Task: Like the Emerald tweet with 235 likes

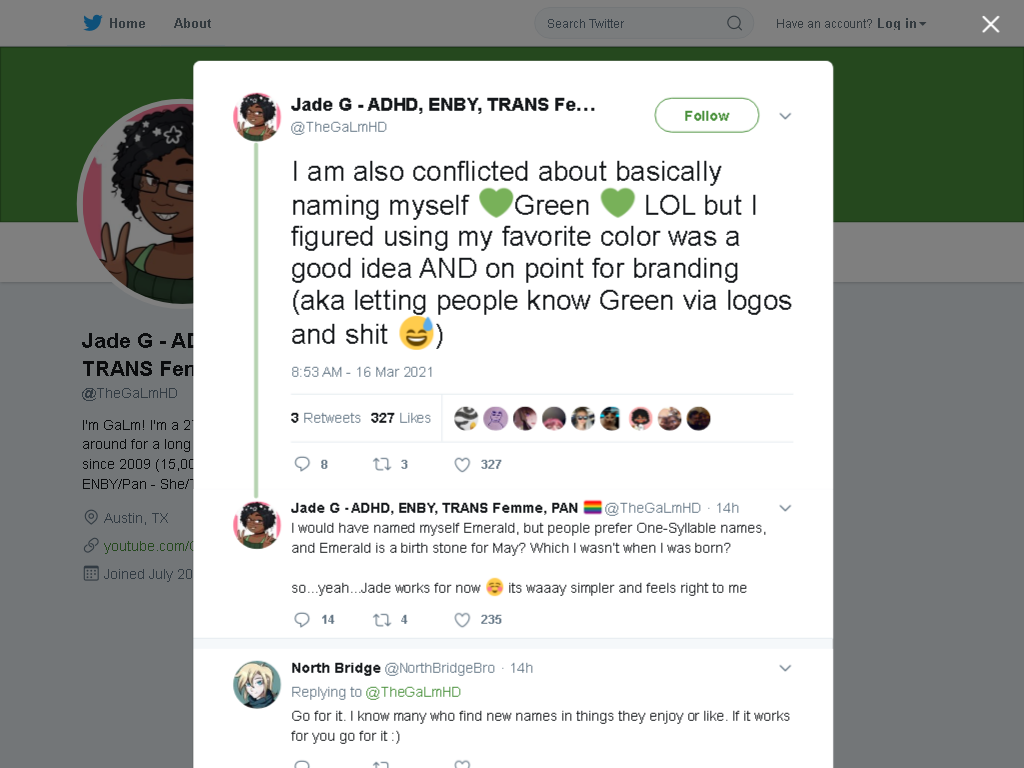Action: (462, 620)
